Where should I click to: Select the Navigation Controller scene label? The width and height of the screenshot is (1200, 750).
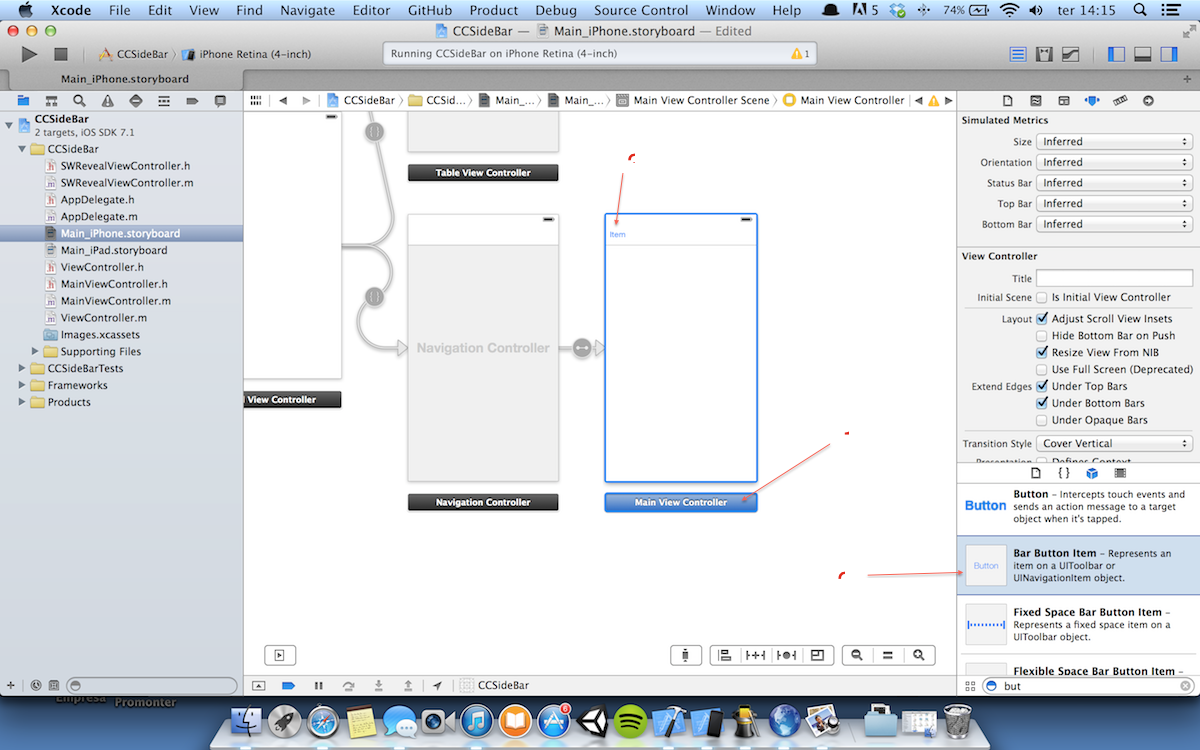click(483, 502)
